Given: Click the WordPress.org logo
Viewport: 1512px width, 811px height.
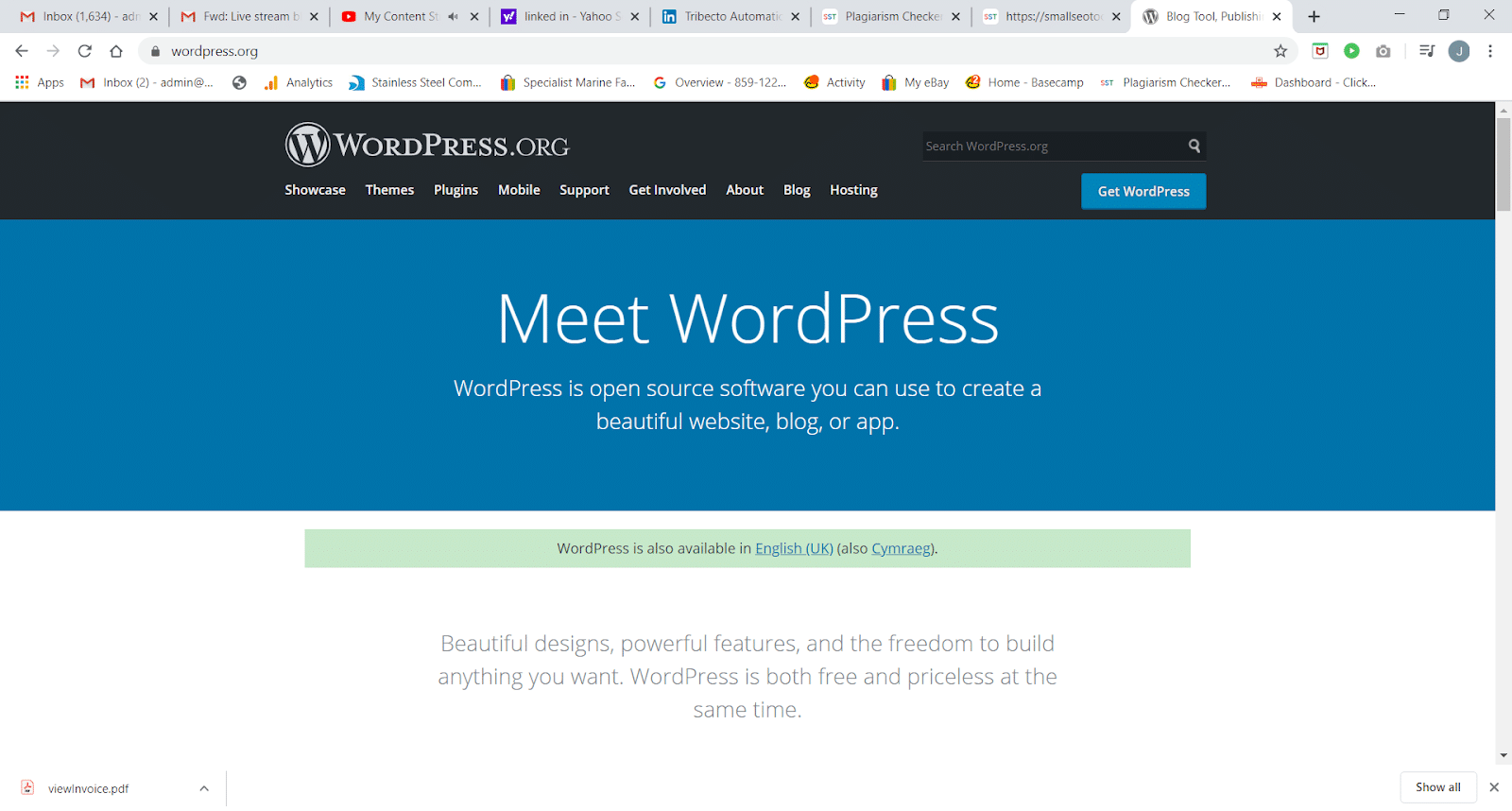Looking at the screenshot, I should [x=427, y=146].
